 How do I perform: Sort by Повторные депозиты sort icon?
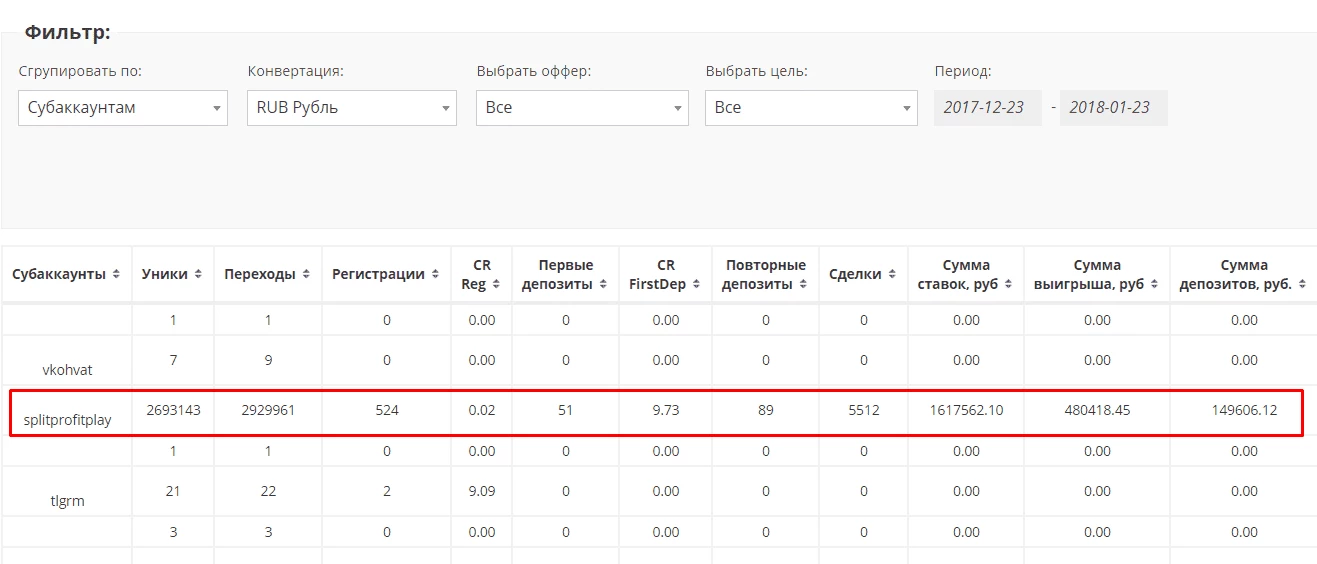[x=802, y=285]
